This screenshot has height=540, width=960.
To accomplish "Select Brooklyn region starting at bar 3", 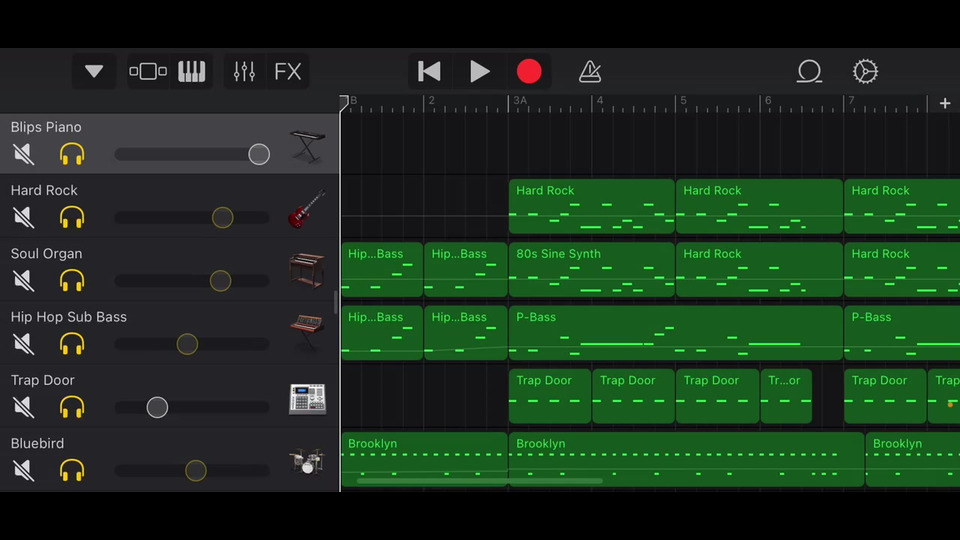I will click(686, 459).
